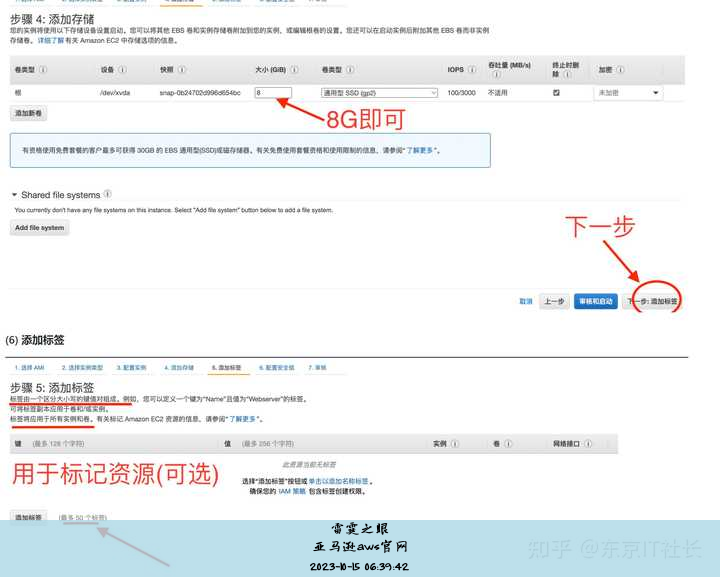This screenshot has height=578, width=720.
Task: Switch to the 1. 选择 AMI tab
Action: point(29,368)
